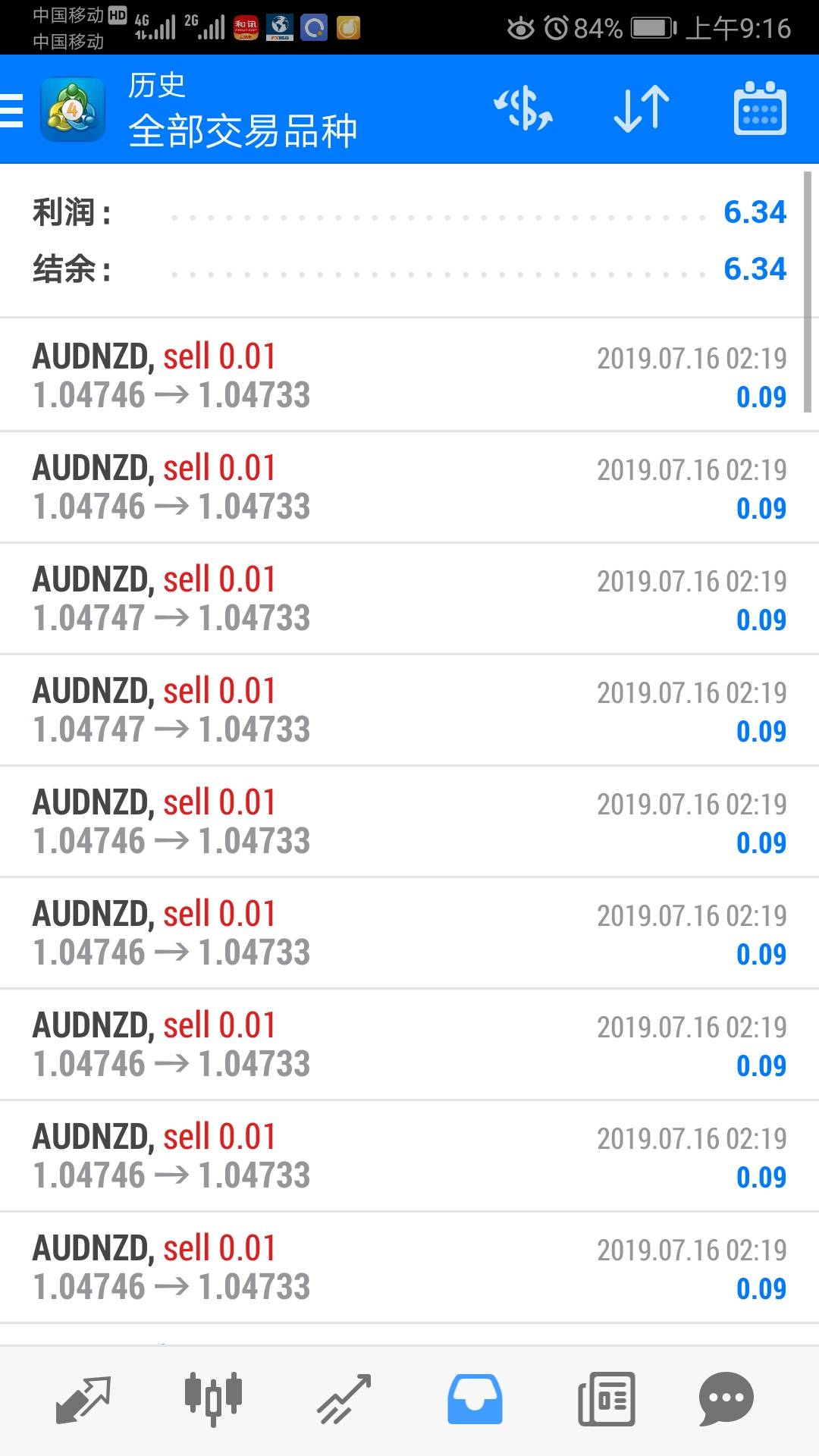819x1456 pixels.
Task: Open the News tab
Action: [606, 1399]
